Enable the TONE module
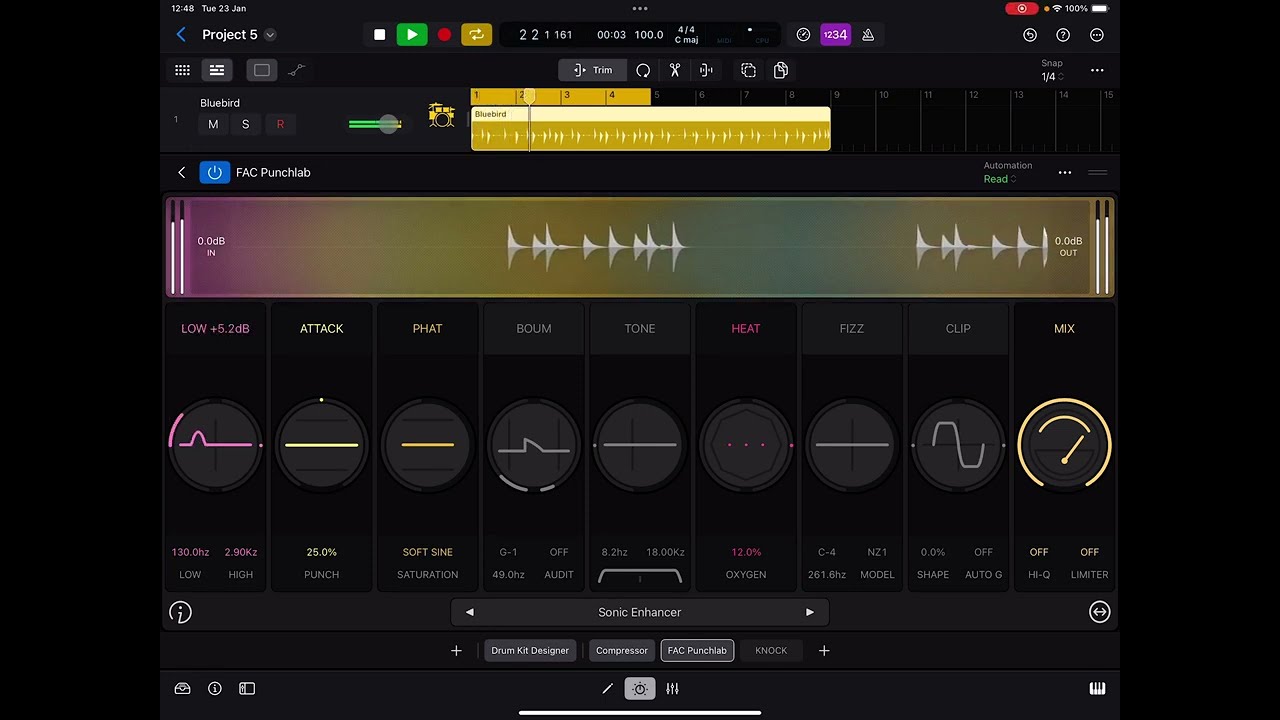 (640, 328)
